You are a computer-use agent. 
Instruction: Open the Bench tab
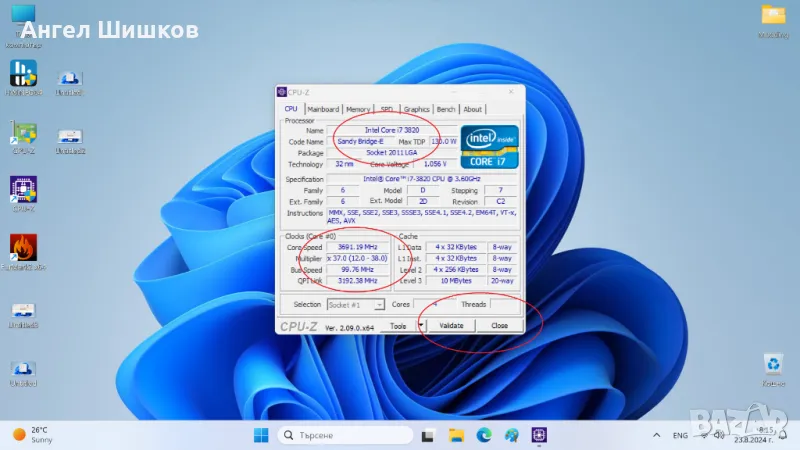coord(446,109)
